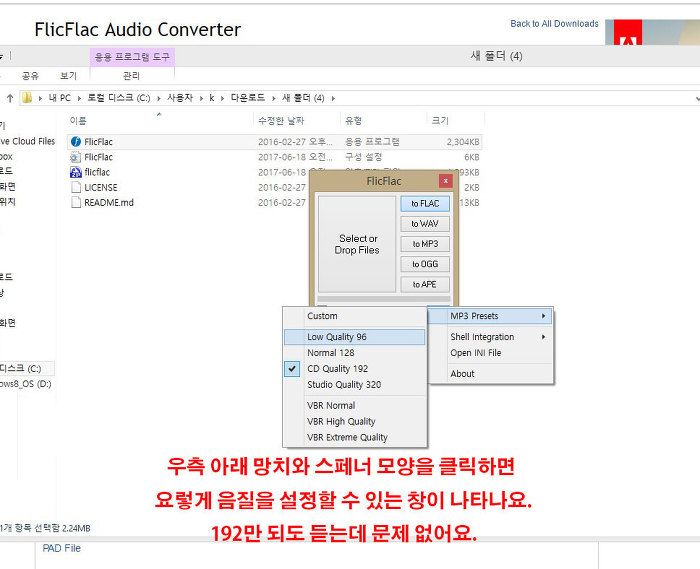The height and width of the screenshot is (569, 700).
Task: Choose the Low Quality 96 preset
Action: (x=355, y=337)
